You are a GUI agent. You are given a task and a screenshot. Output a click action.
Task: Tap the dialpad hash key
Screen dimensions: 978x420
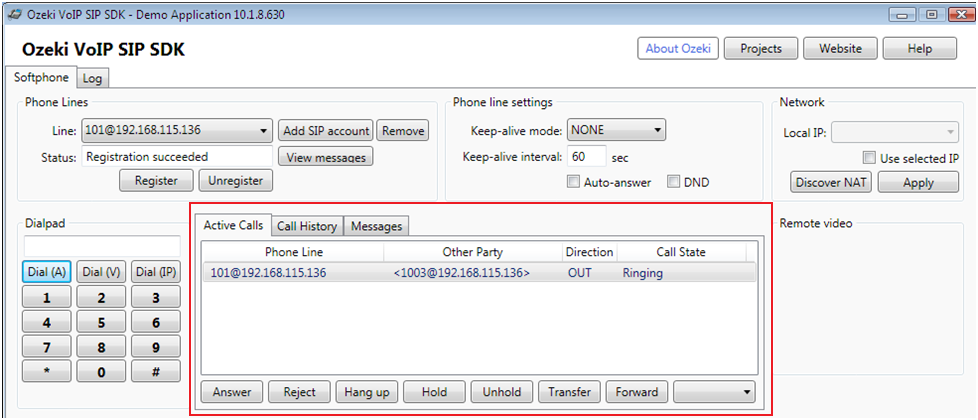point(156,371)
